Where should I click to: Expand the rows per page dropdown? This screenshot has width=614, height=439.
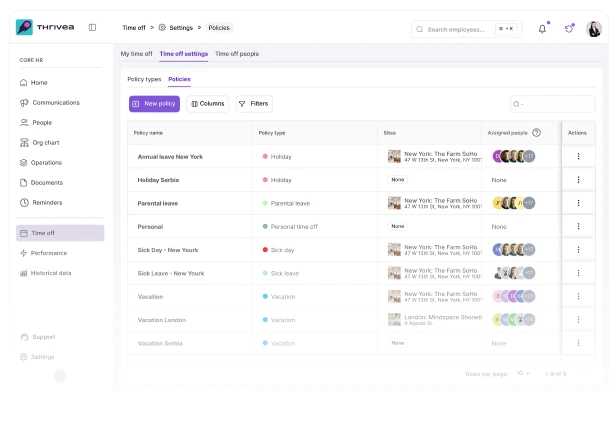(524, 373)
